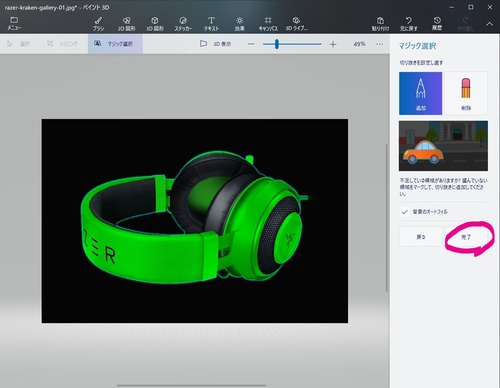Screen dimensions: 500x388
Task: Click the greyed-out redo icon
Action: coord(465,24)
